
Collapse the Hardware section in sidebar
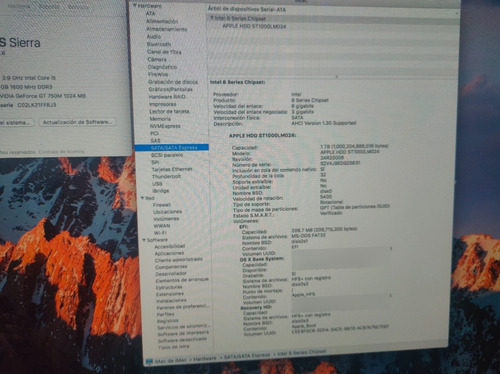coord(135,6)
